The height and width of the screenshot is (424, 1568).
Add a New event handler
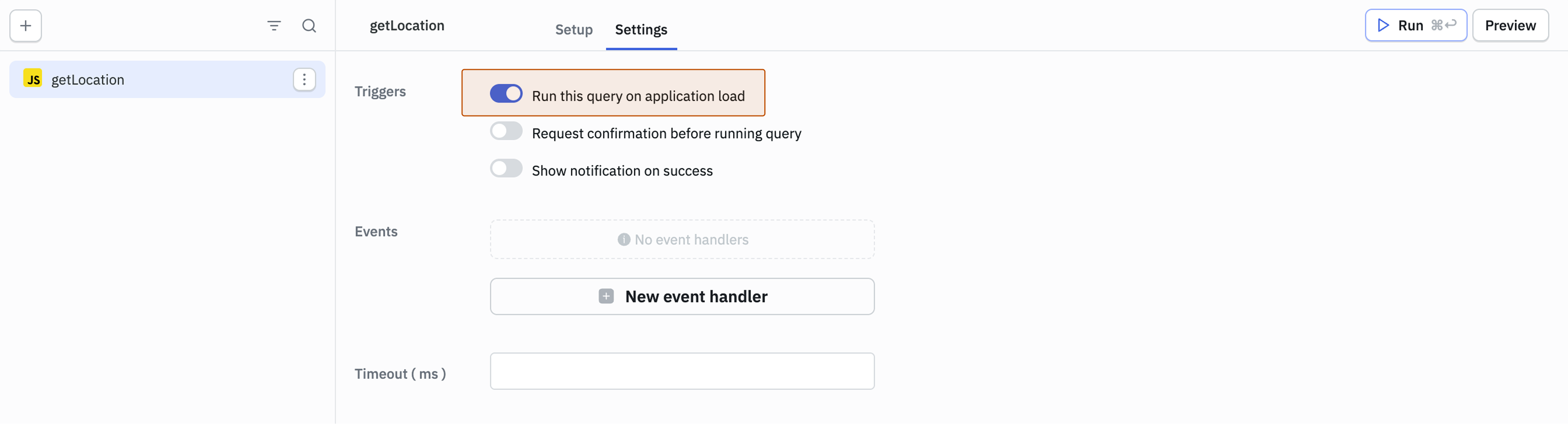pyautogui.click(x=682, y=296)
